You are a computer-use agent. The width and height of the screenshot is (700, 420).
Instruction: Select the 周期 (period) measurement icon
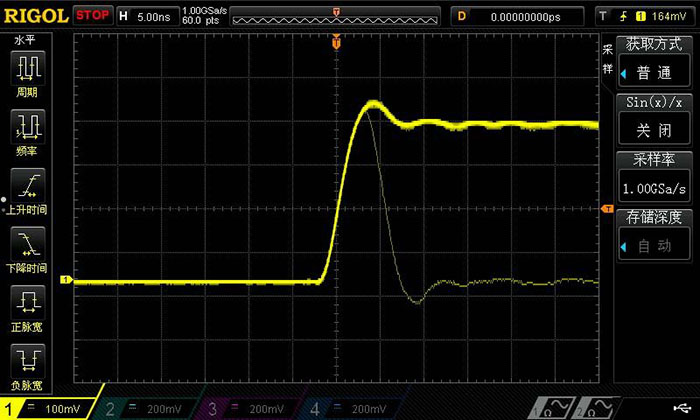pos(28,74)
